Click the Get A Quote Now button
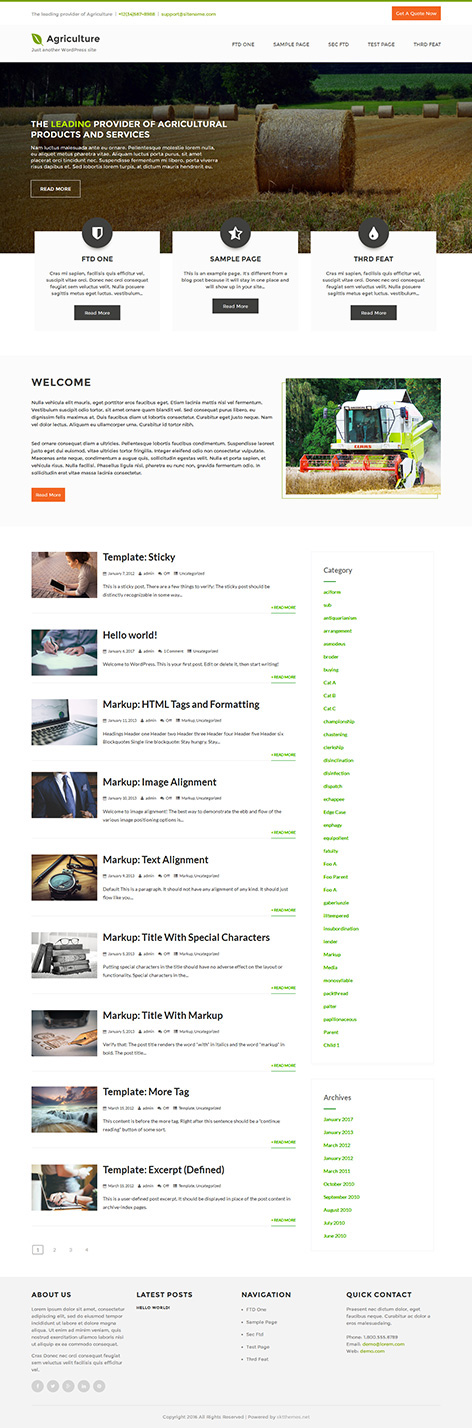This screenshot has width=472, height=1428. (416, 13)
